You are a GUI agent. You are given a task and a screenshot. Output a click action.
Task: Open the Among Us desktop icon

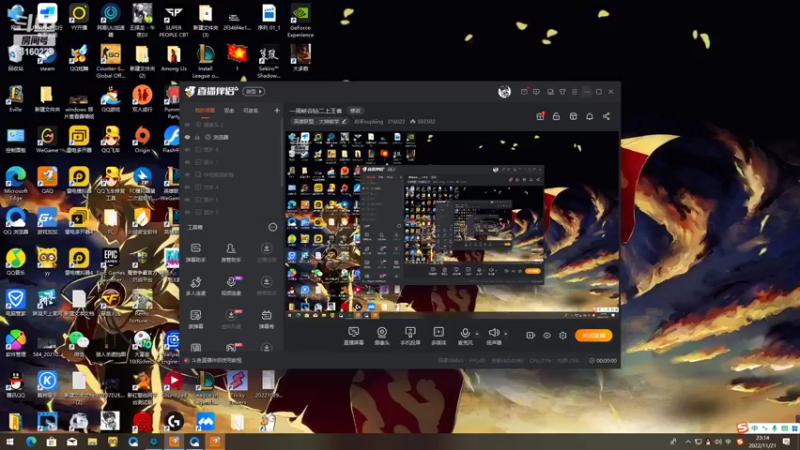173,59
